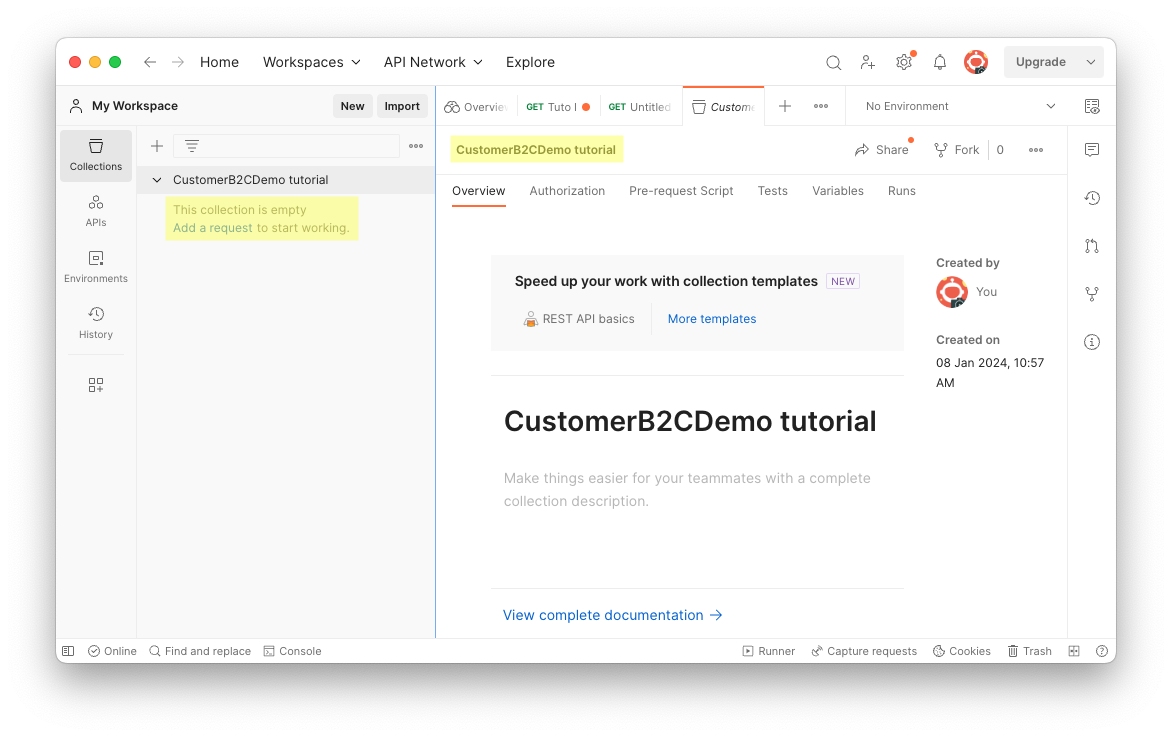1172x737 pixels.
Task: Toggle the sidebar using the status bar icon
Action: point(68,651)
